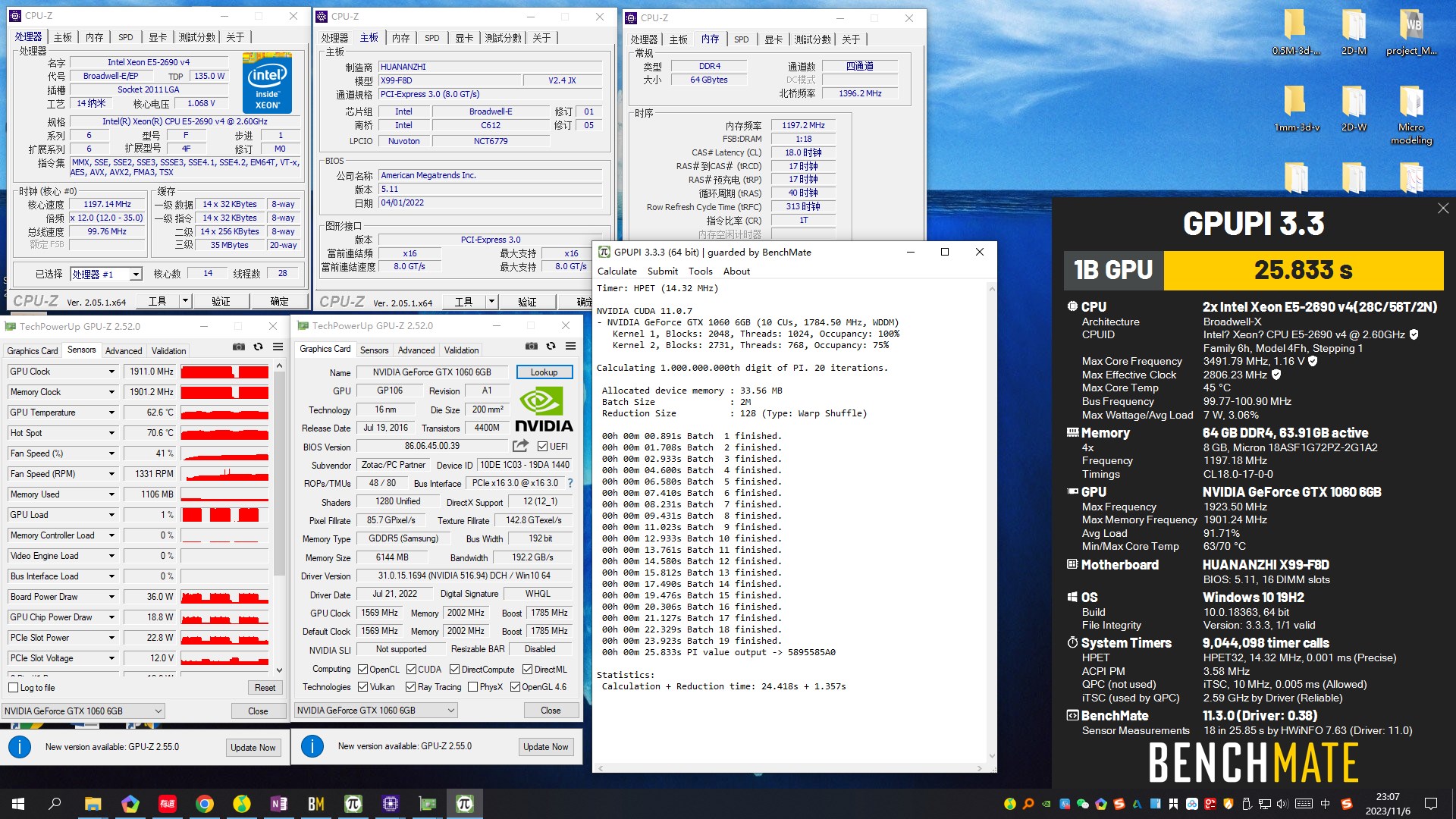Click camera icon in GPU-Z Graphics Card window
Screen dimensions: 1456x819
pyautogui.click(x=532, y=346)
